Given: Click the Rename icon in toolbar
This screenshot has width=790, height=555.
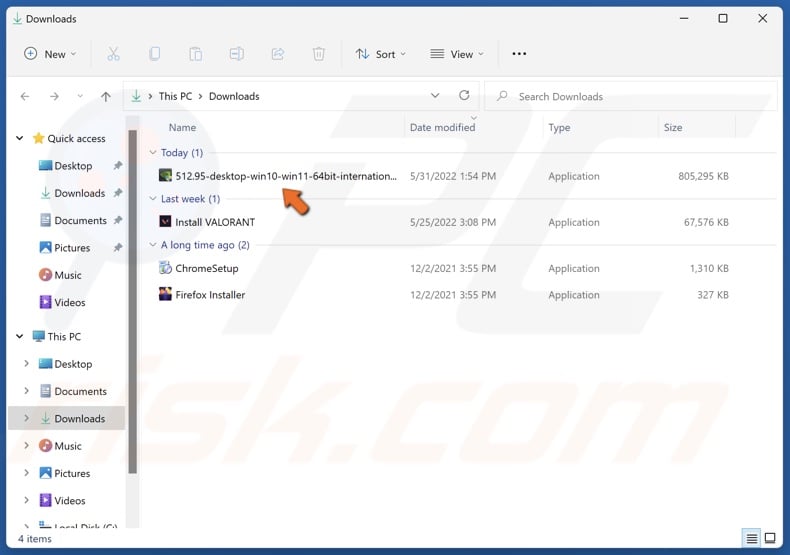Looking at the screenshot, I should (237, 54).
